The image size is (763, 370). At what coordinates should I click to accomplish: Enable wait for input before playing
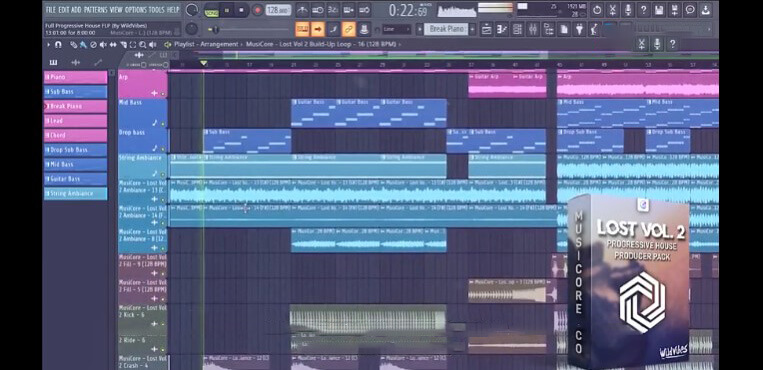tap(318, 10)
